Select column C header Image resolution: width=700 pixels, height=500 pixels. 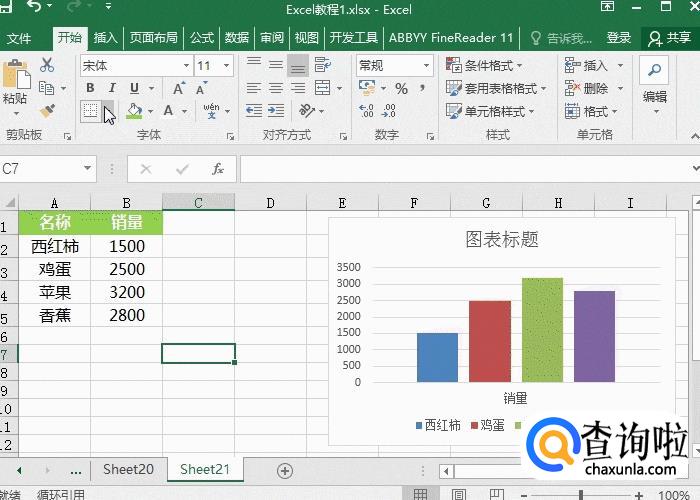point(199,202)
